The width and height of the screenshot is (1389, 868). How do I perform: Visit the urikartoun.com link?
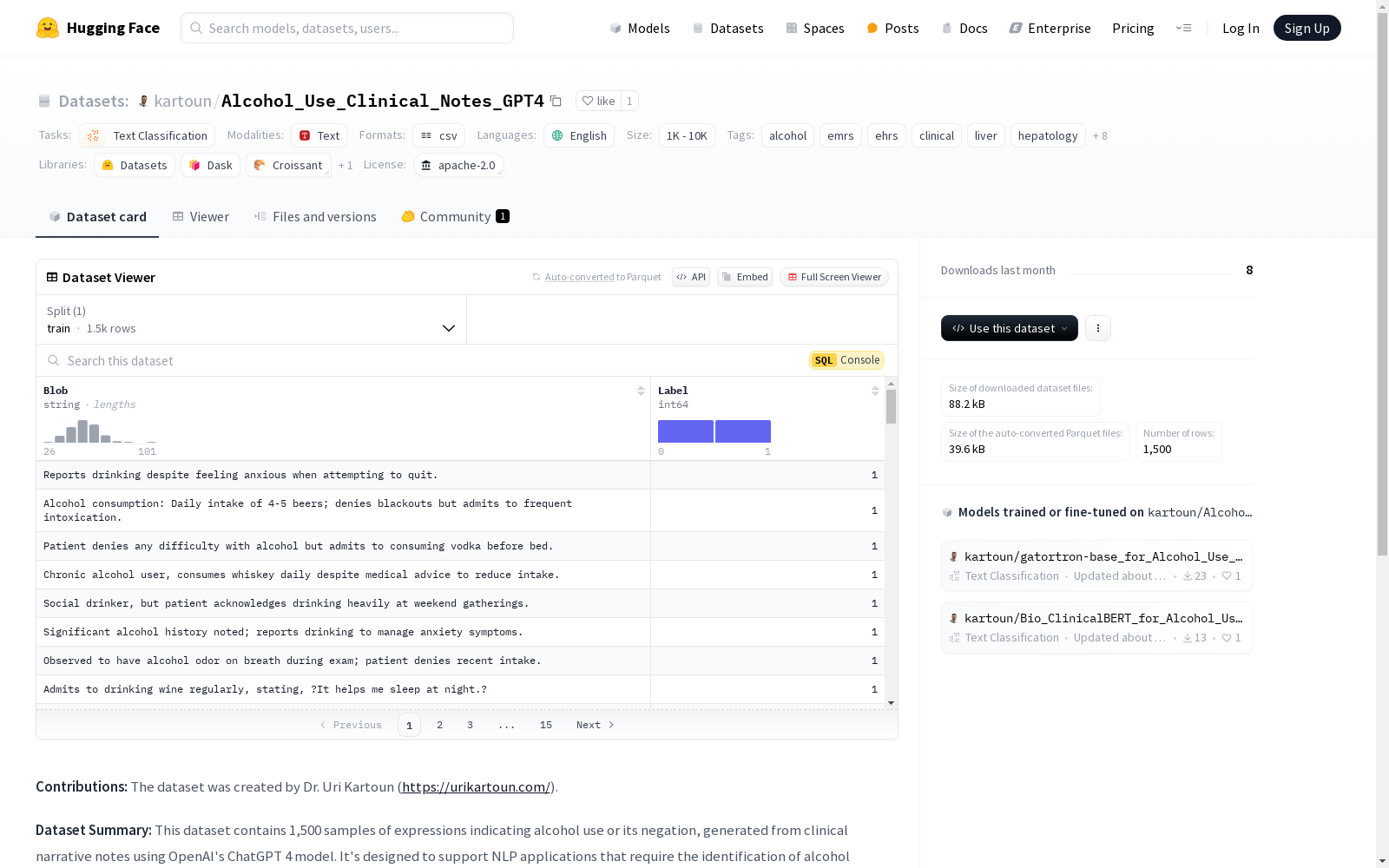click(x=476, y=787)
